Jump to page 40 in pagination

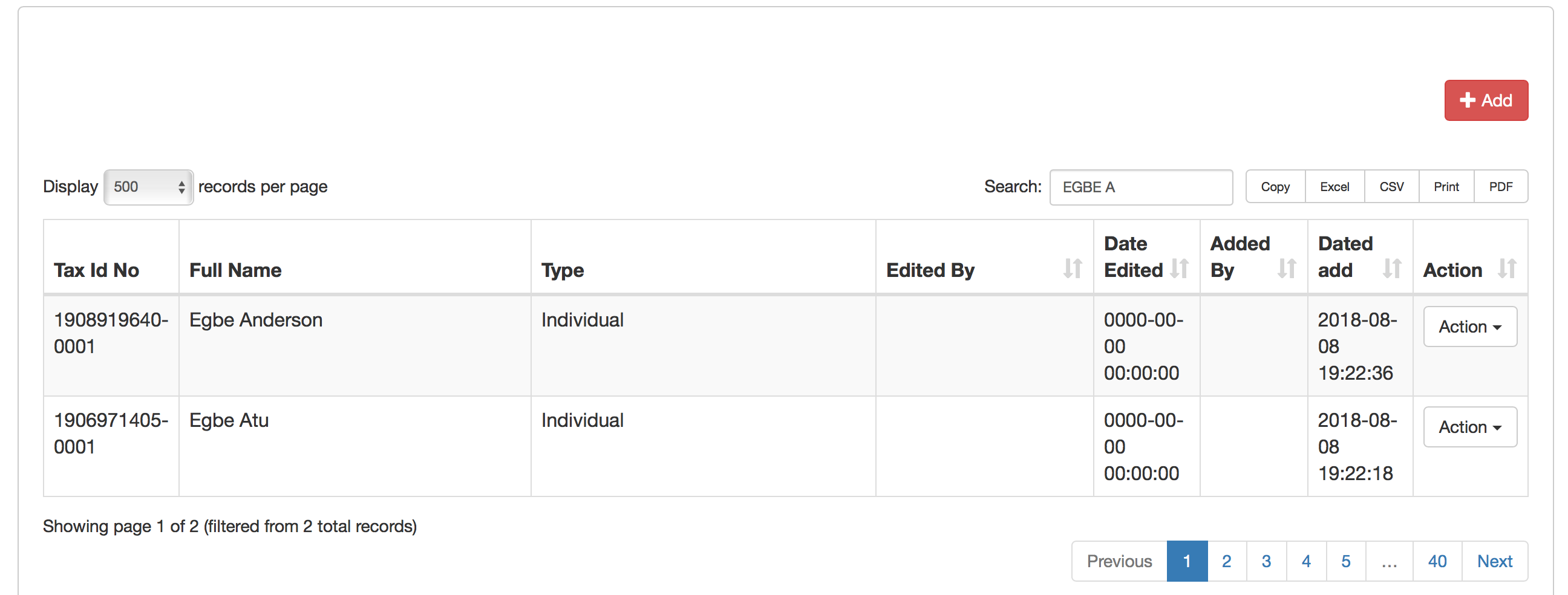1437,561
